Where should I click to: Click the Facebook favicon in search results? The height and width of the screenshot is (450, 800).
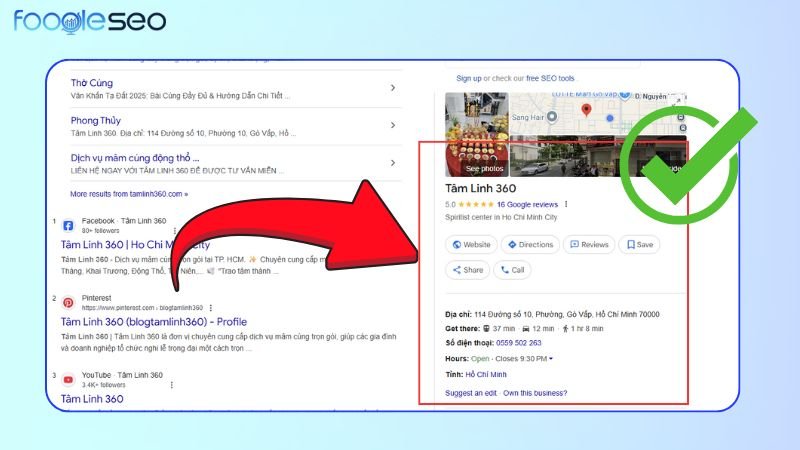[68, 225]
